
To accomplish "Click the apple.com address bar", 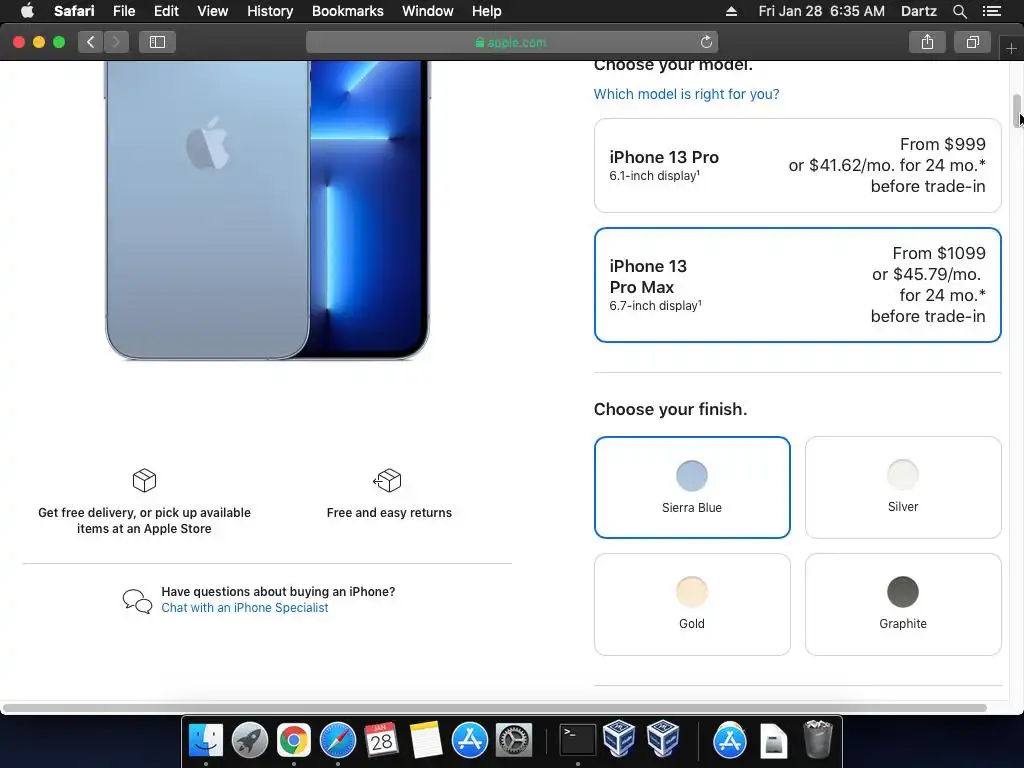I will pyautogui.click(x=512, y=42).
